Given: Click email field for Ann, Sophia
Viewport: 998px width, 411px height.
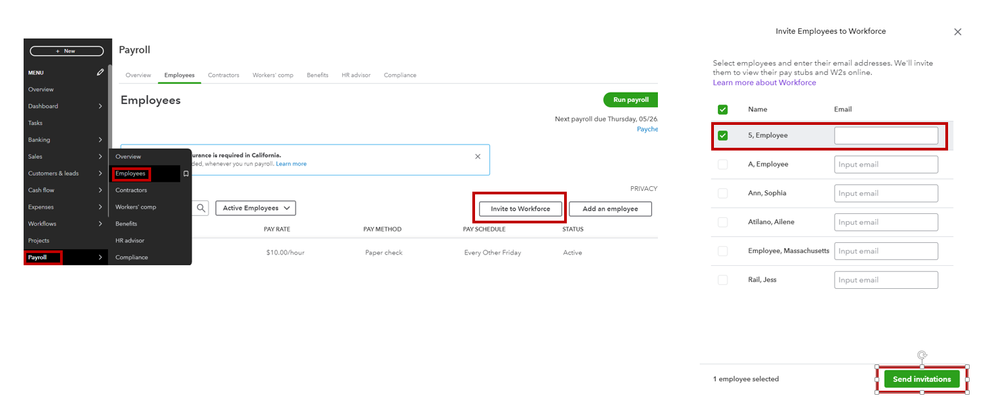Looking at the screenshot, I should [x=886, y=193].
